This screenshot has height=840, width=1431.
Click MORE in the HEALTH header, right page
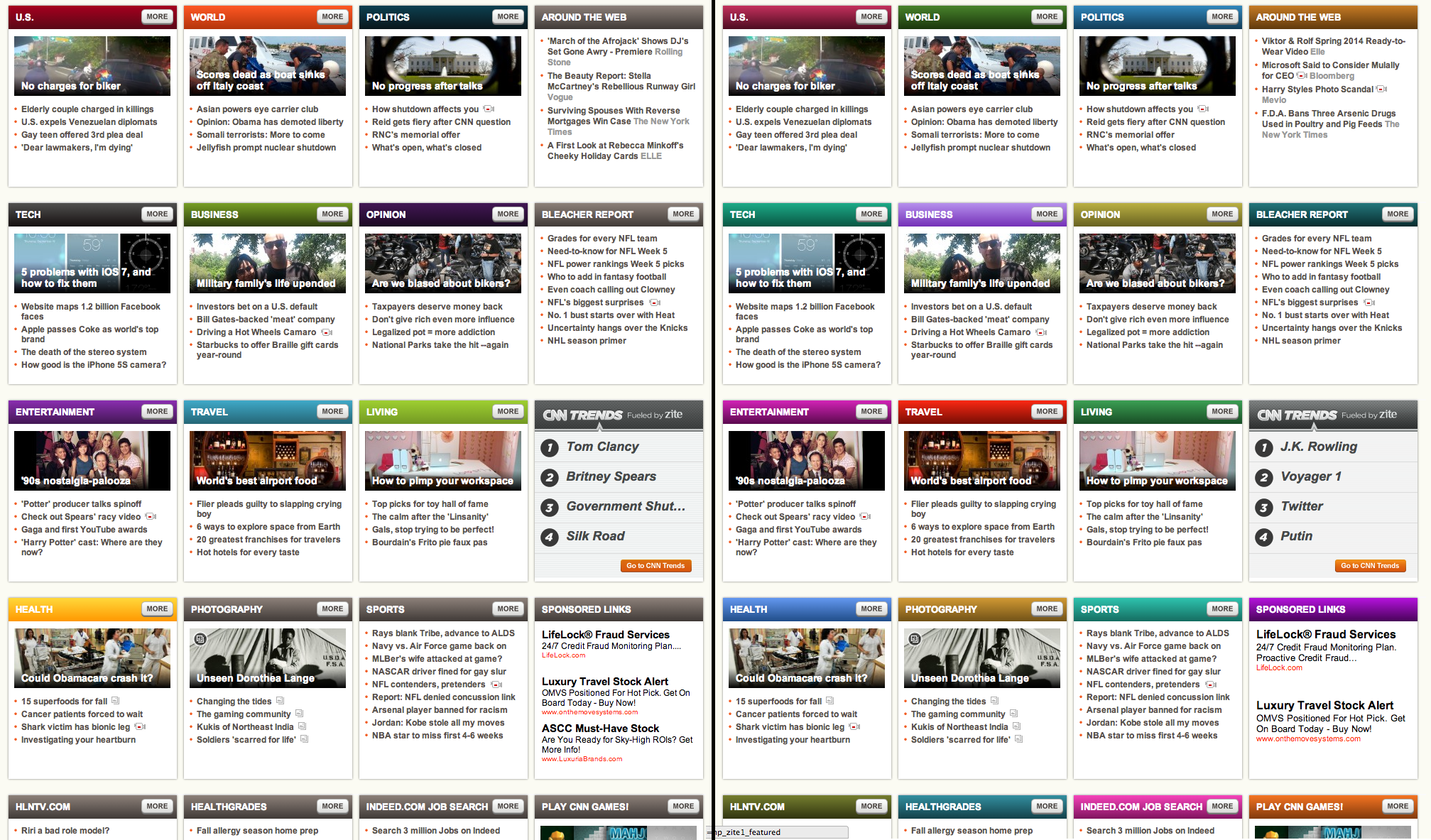click(871, 609)
